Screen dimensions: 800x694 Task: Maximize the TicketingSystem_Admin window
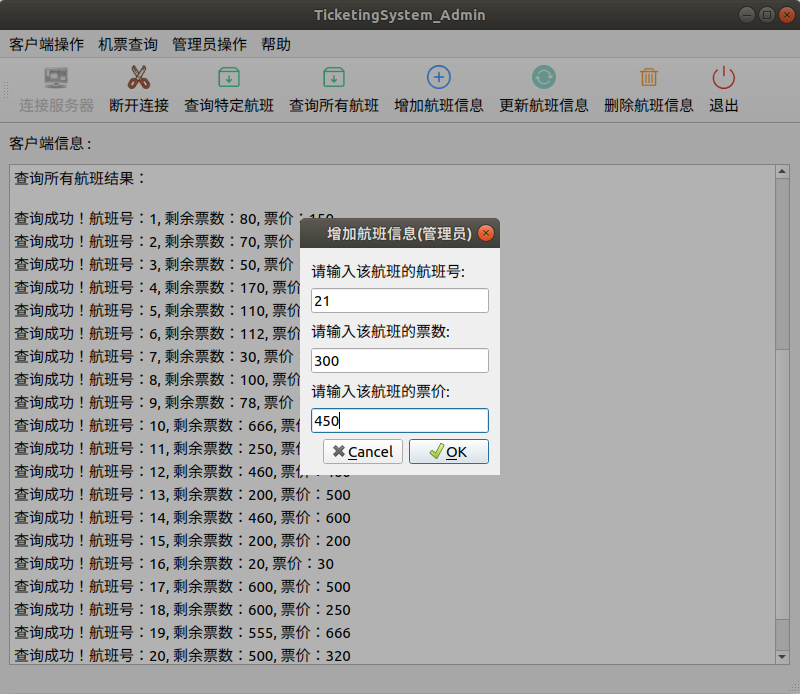(767, 15)
